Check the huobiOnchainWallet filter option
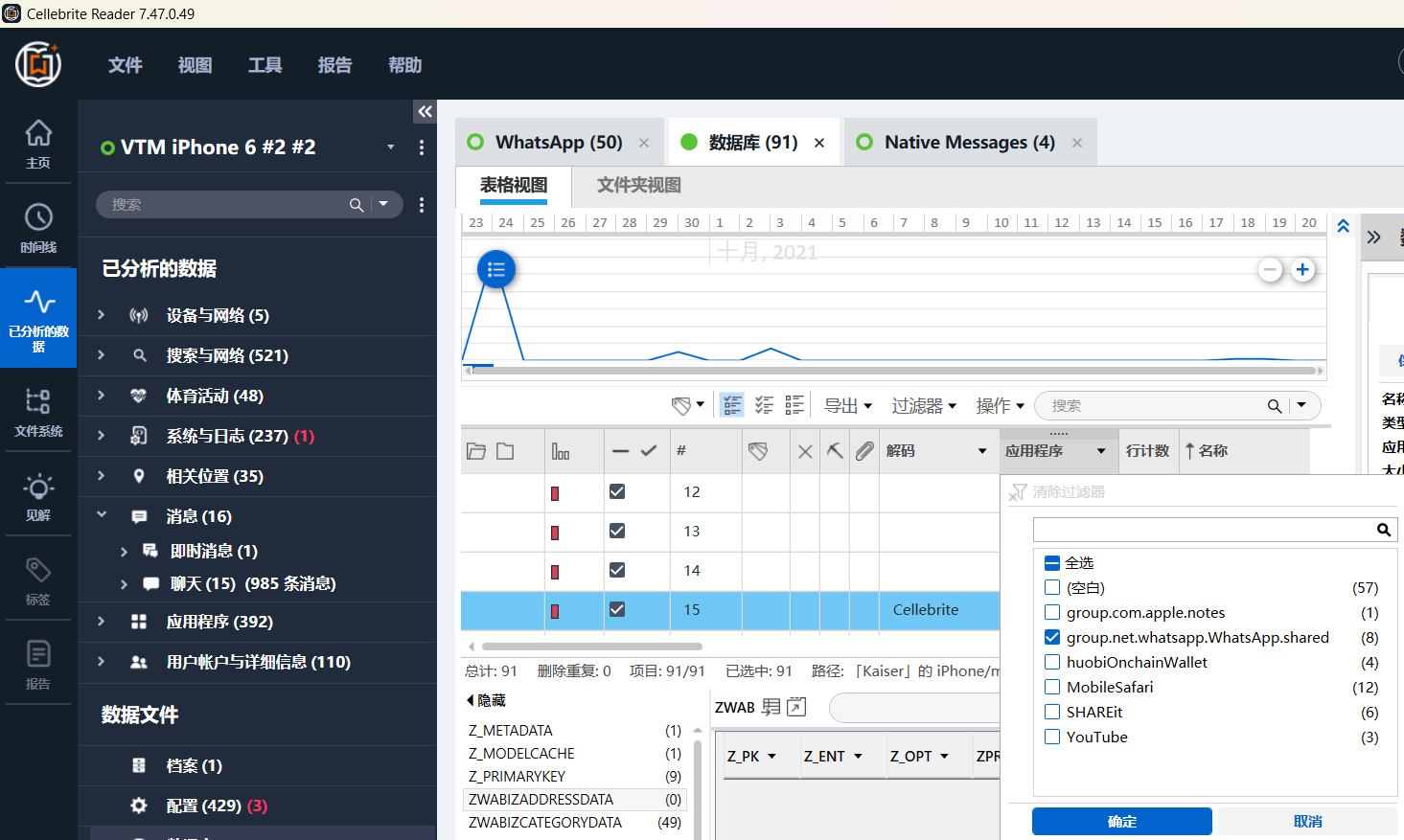Image resolution: width=1404 pixels, height=840 pixels. (x=1052, y=663)
